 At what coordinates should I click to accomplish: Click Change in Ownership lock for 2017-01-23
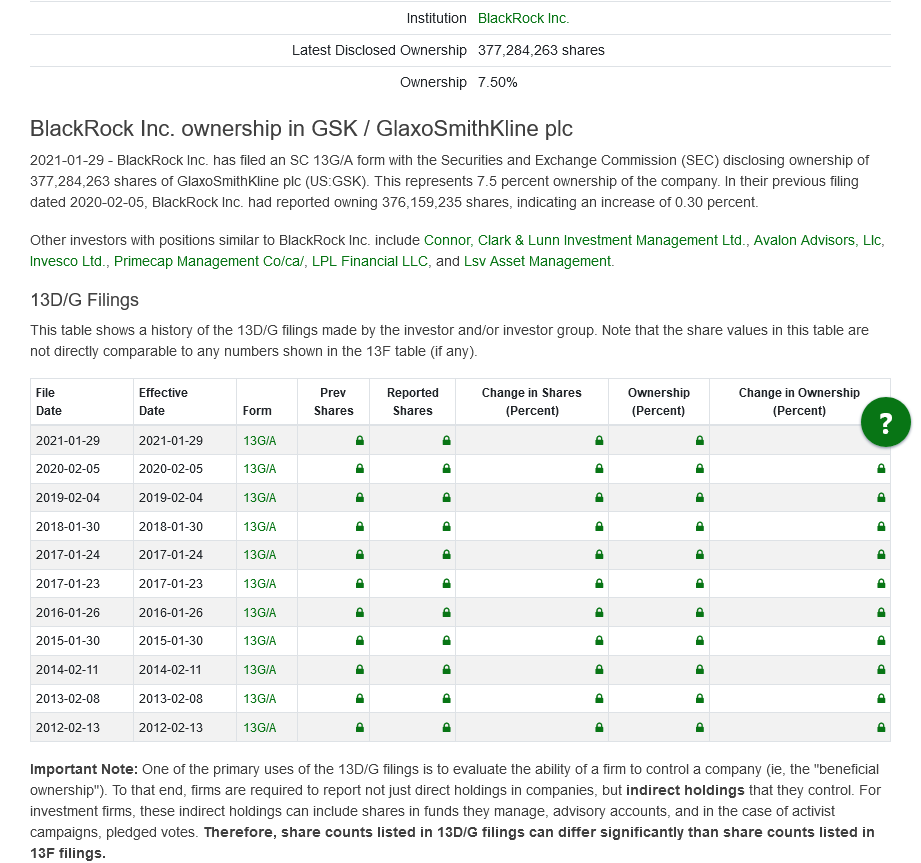click(881, 583)
